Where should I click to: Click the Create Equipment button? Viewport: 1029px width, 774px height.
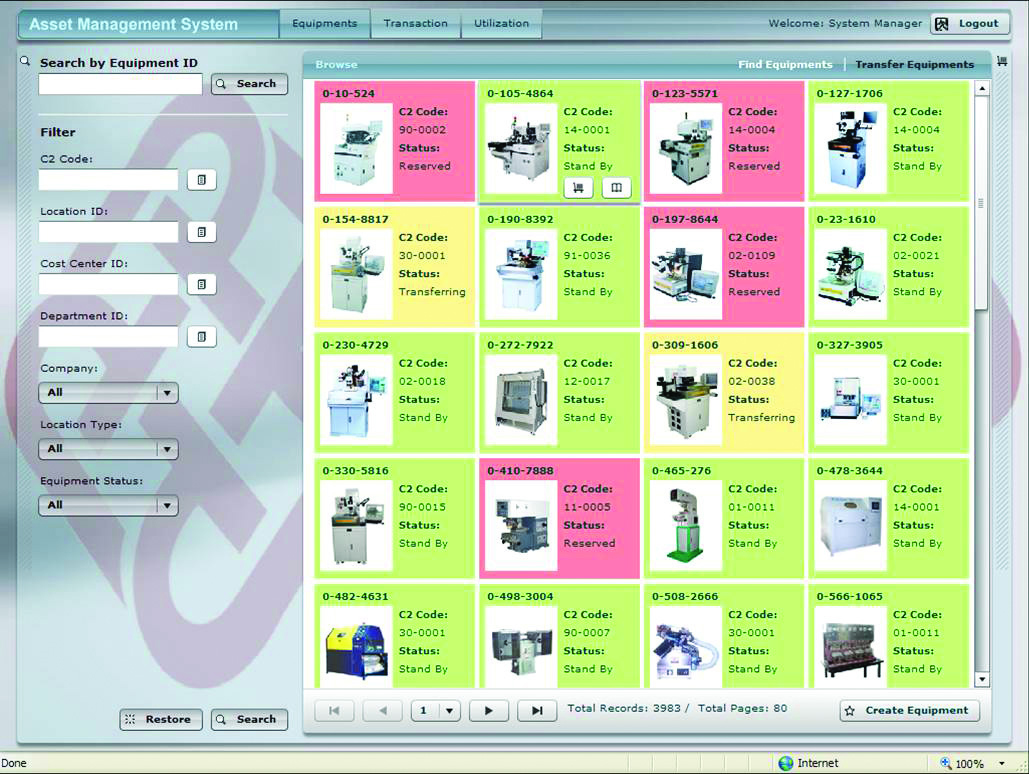coord(909,711)
